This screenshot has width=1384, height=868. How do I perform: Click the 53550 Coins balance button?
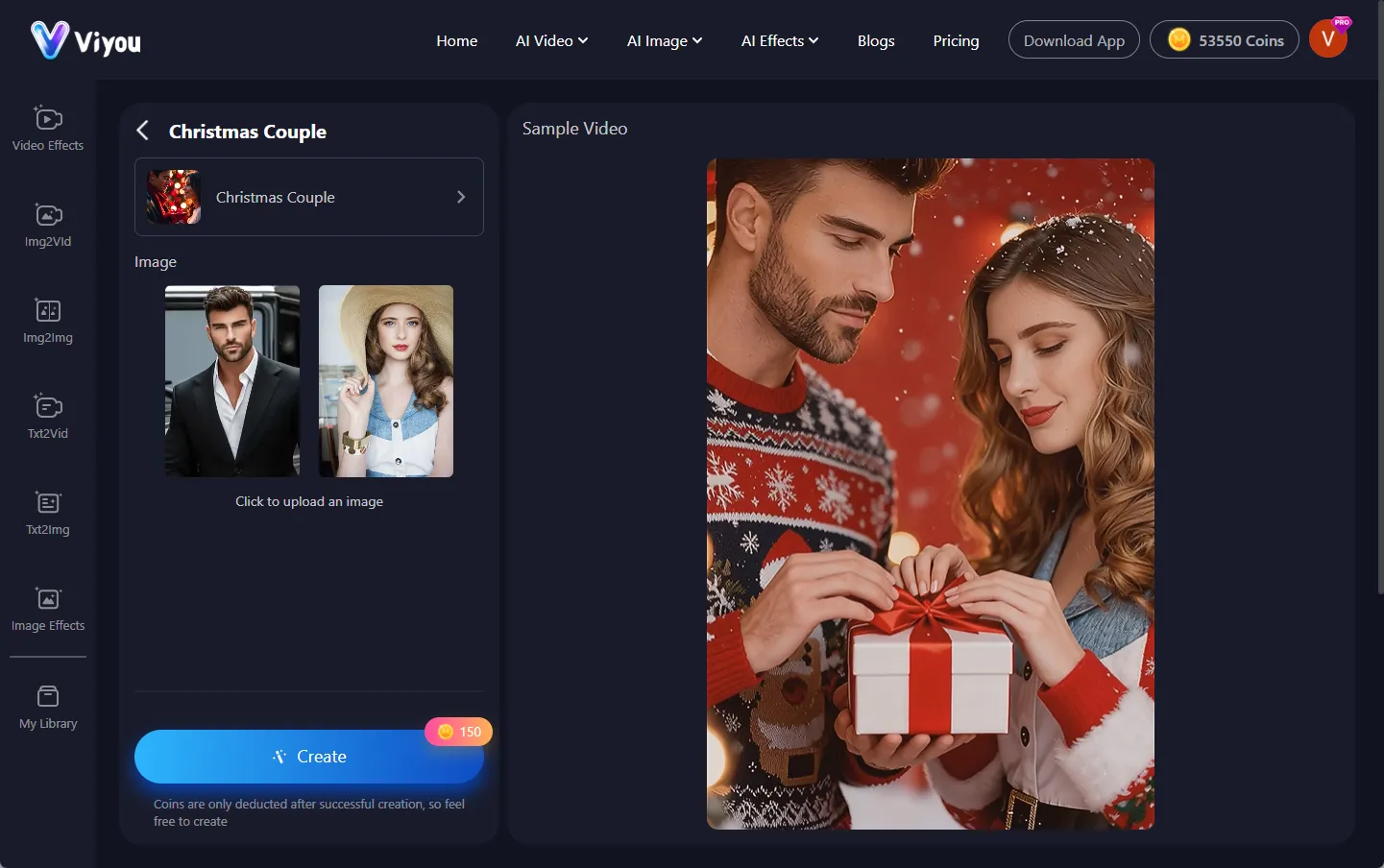1224,40
